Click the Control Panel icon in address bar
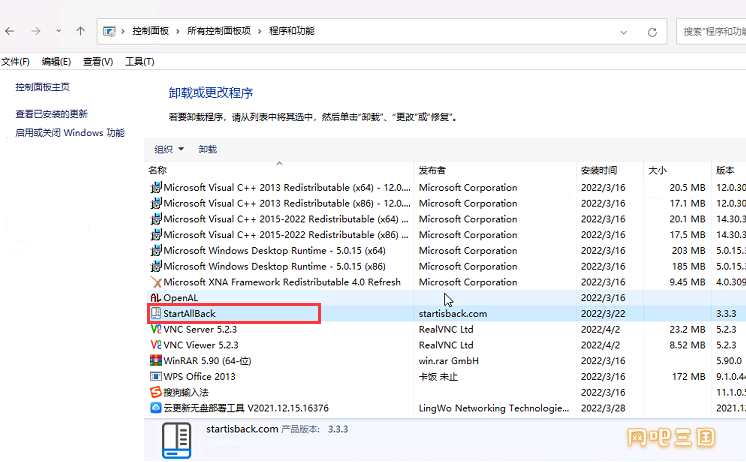Image resolution: width=746 pixels, height=462 pixels. (109, 31)
